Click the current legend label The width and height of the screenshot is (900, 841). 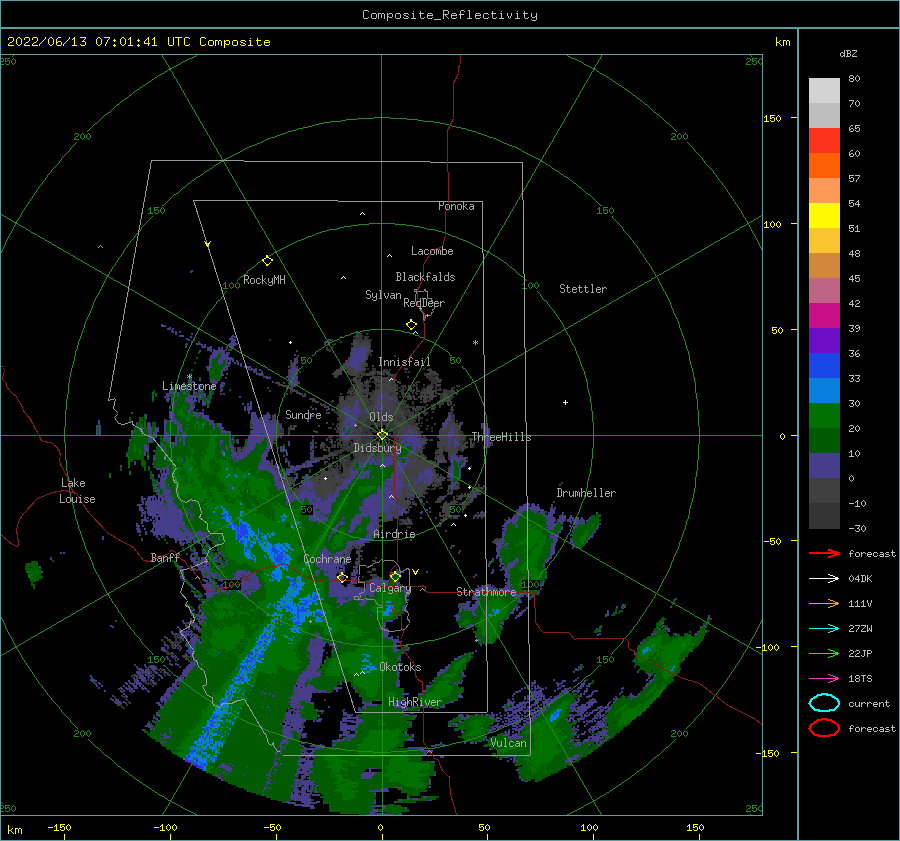coord(869,703)
